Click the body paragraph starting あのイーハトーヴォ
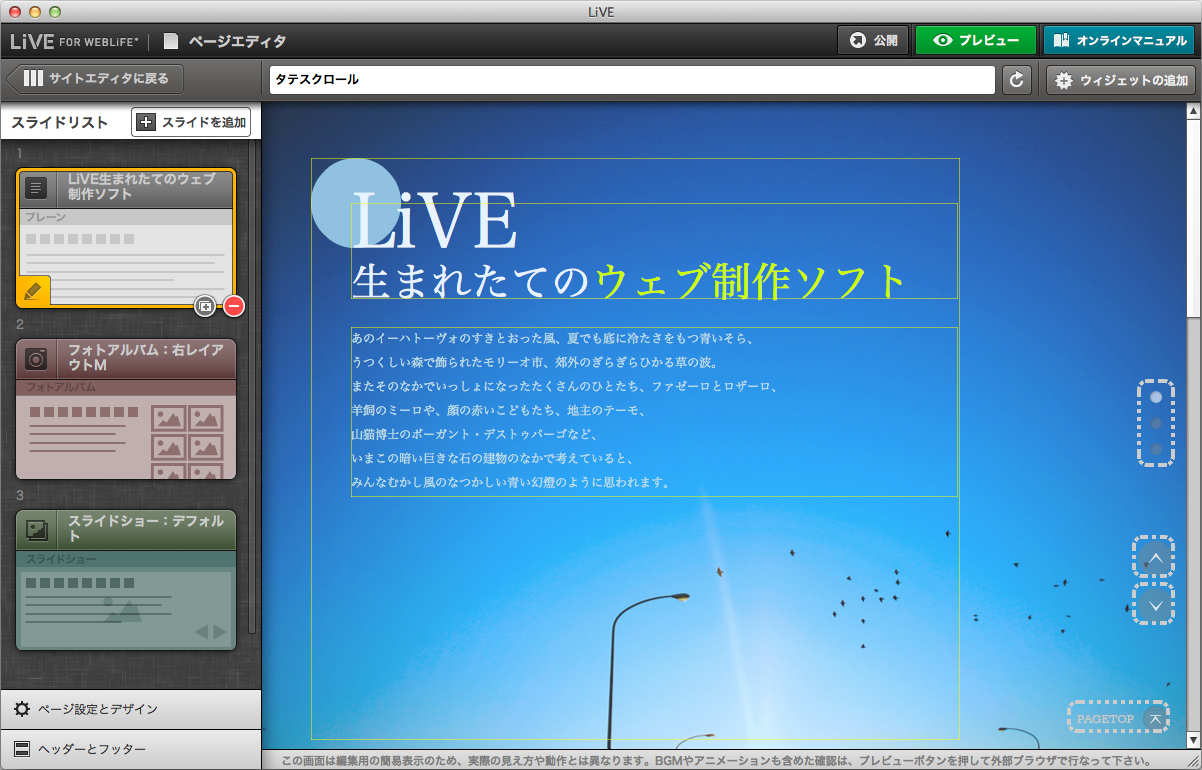The width and height of the screenshot is (1202, 770). [654, 411]
